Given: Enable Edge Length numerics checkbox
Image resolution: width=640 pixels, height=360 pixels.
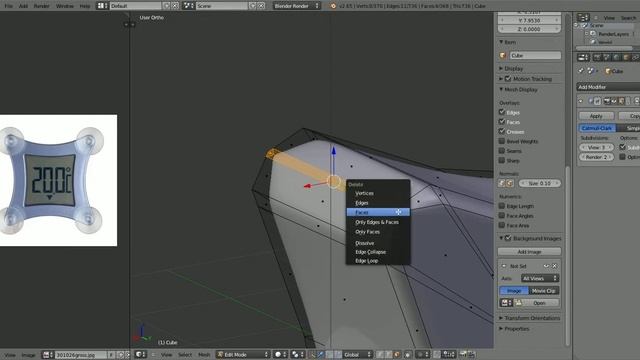Looking at the screenshot, I should (502, 206).
